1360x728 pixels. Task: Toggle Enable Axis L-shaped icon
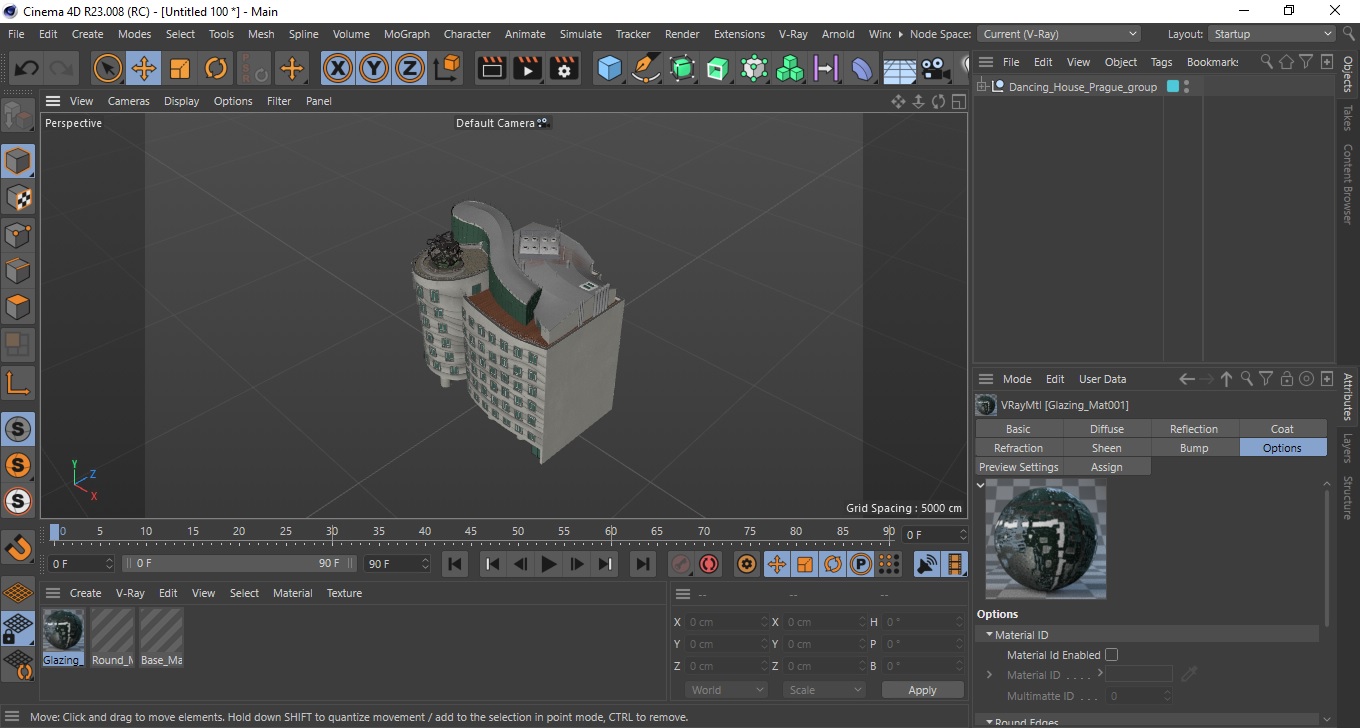[x=17, y=382]
